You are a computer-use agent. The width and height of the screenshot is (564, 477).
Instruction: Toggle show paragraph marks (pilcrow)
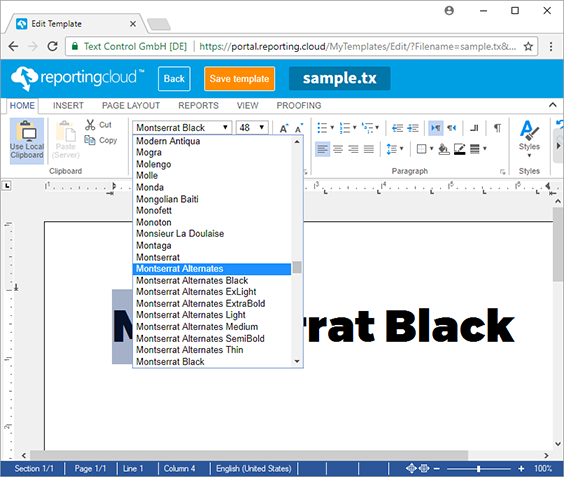point(497,128)
